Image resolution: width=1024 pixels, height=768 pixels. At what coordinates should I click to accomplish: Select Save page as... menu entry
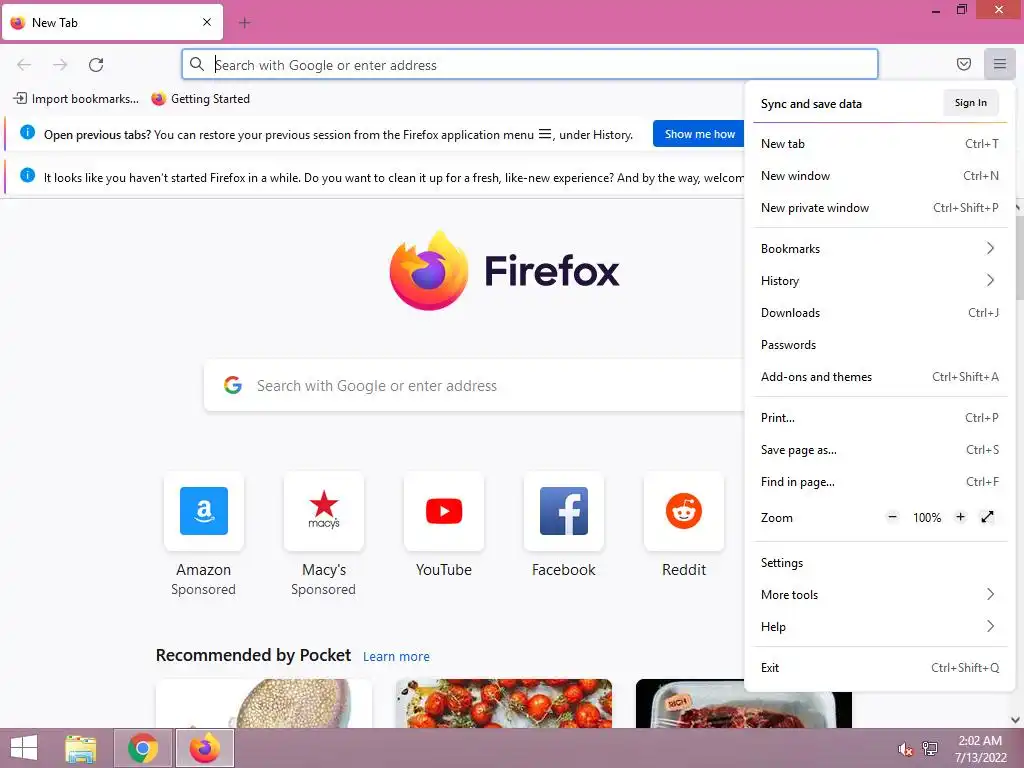tap(879, 449)
